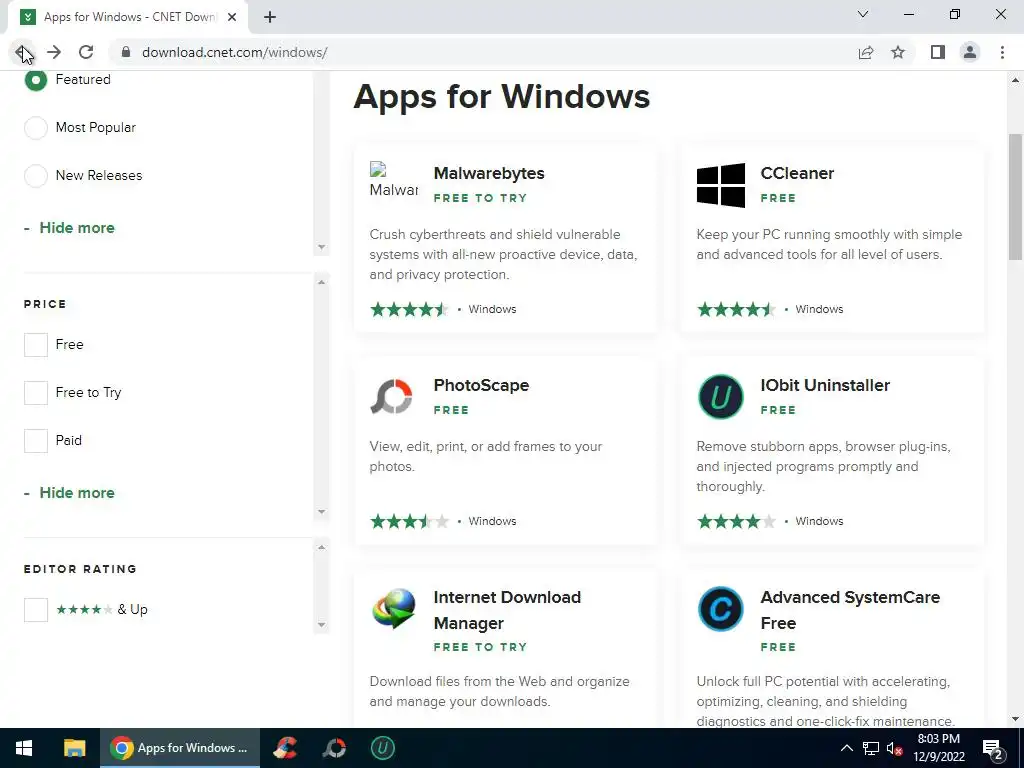1024x768 pixels.
Task: Click the taskbar clock showing 8:03 PM
Action: coord(938,748)
